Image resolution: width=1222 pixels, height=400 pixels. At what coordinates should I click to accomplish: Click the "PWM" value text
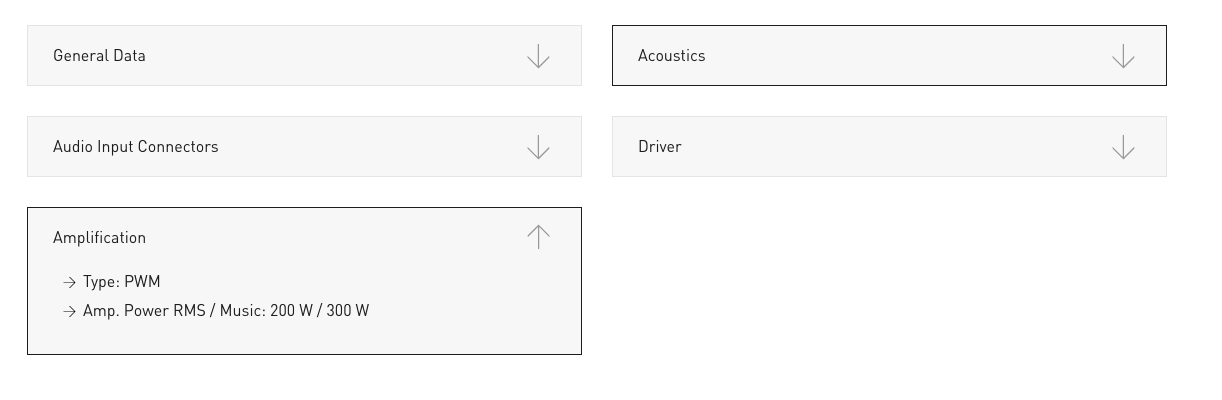click(142, 282)
